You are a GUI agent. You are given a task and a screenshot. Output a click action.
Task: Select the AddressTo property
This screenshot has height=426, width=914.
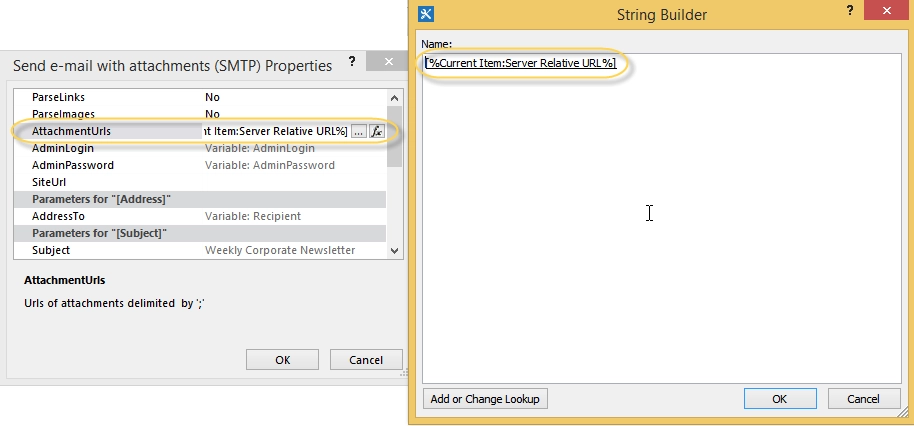58,216
